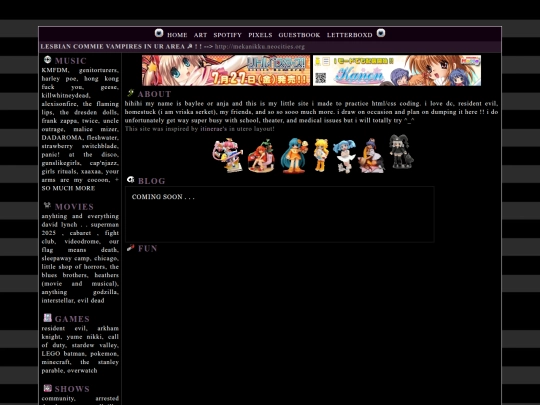Go to the ART page

tap(200, 35)
